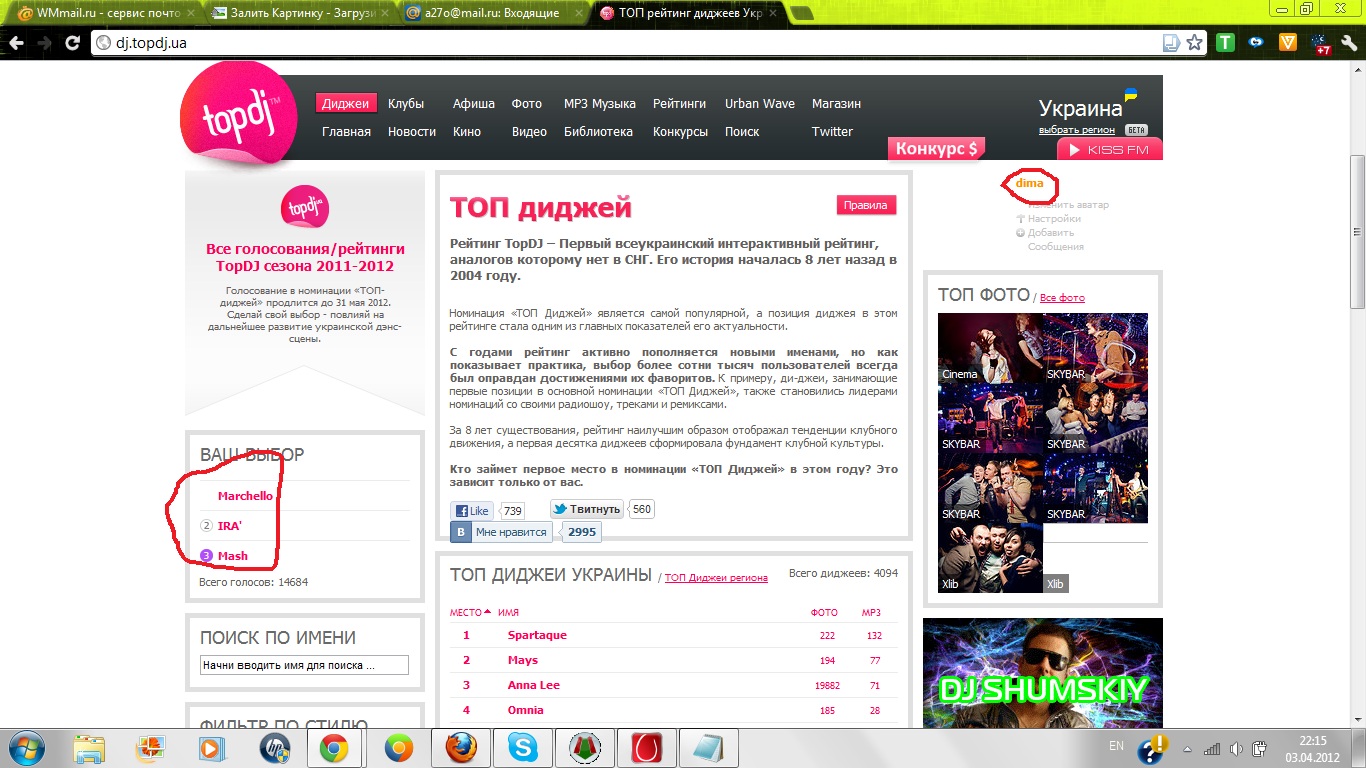Click the Twitter Твитнуть button

click(x=587, y=509)
